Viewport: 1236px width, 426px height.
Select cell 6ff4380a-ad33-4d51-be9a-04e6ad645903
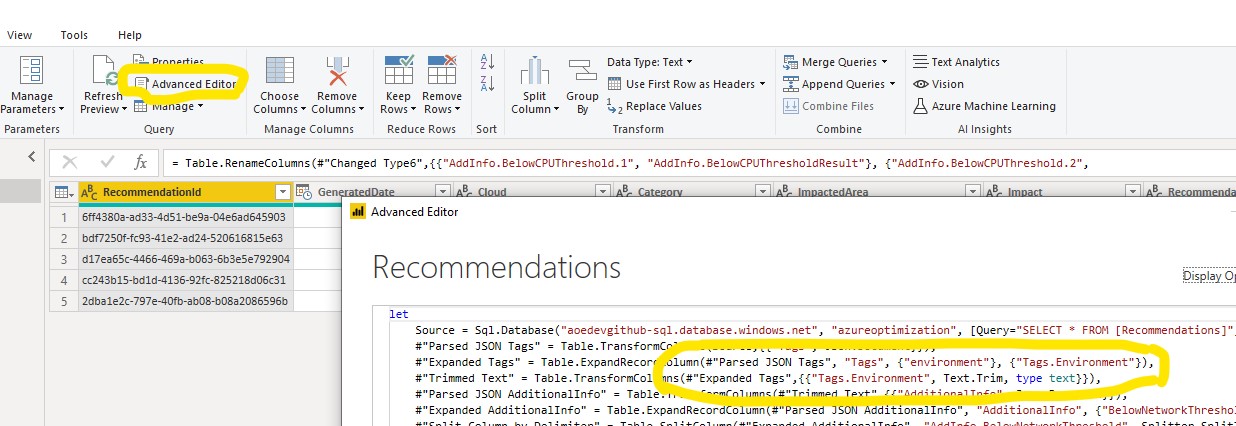(x=186, y=217)
